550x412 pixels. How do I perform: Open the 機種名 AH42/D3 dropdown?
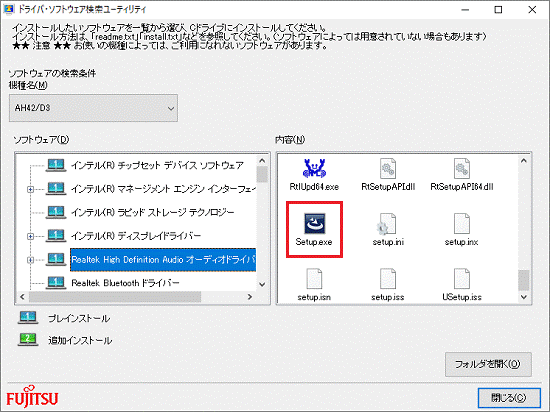(x=93, y=108)
